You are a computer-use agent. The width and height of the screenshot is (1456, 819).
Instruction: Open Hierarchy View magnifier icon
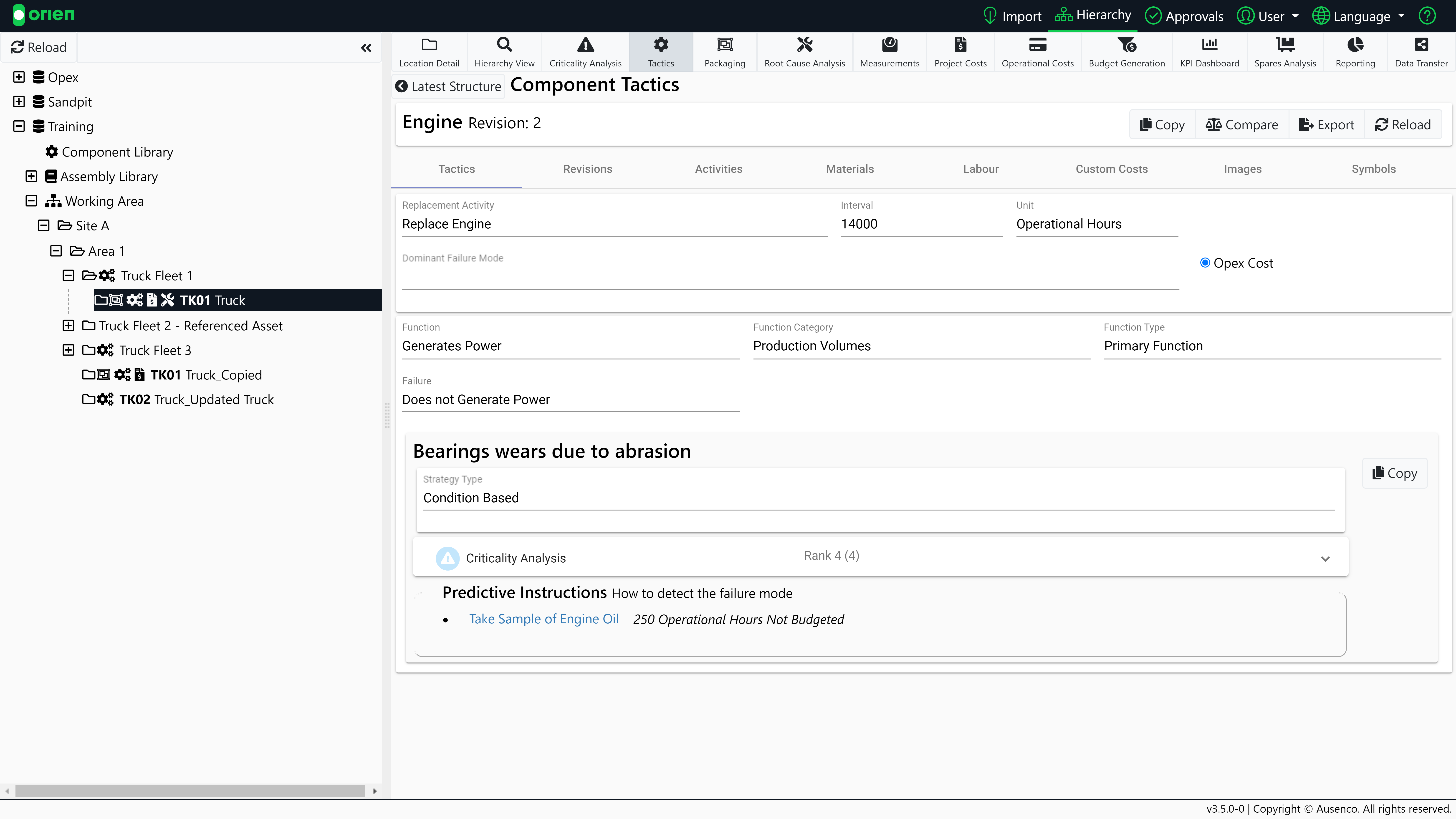pos(504,44)
